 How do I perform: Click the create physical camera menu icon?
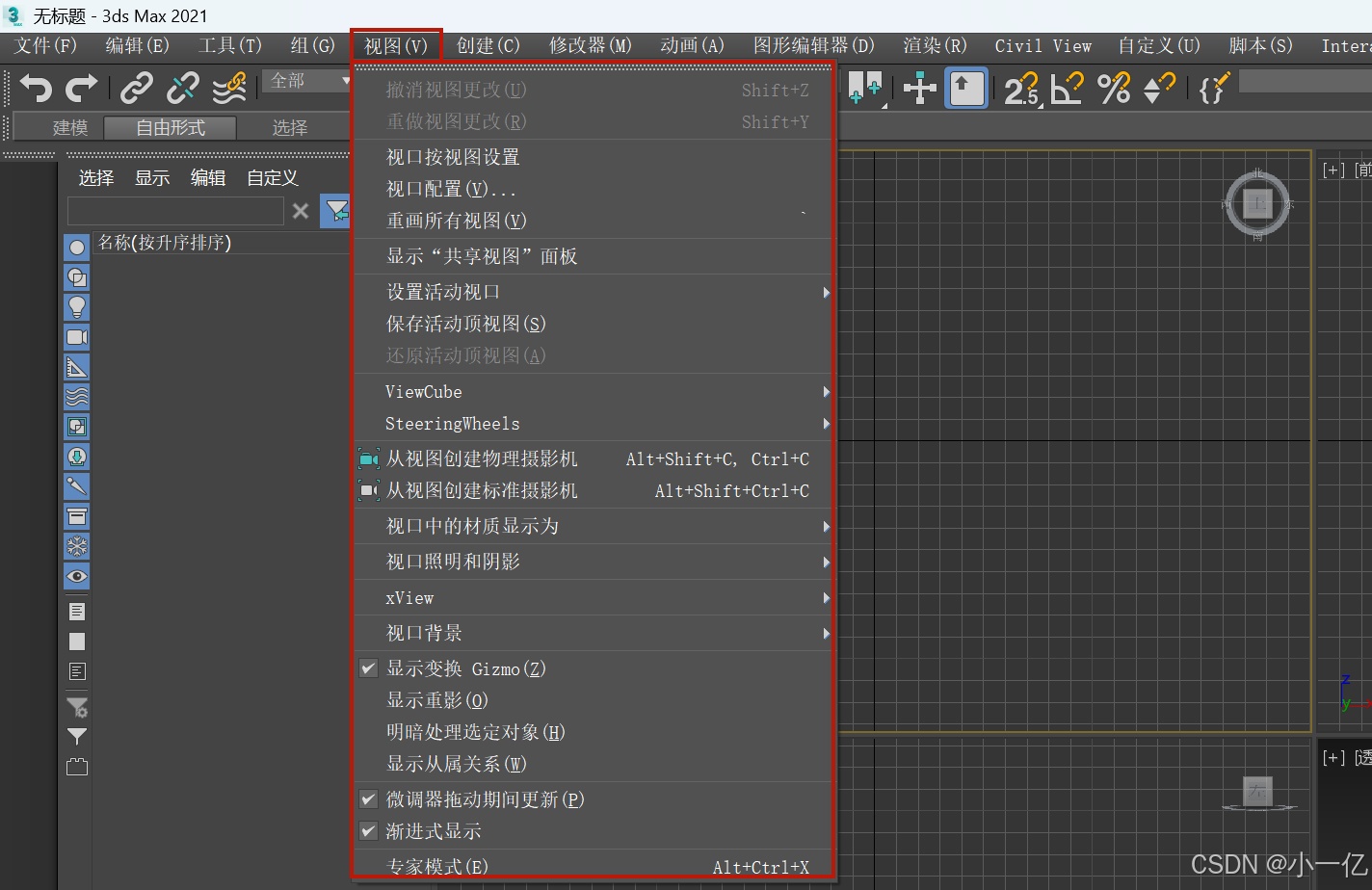369,459
